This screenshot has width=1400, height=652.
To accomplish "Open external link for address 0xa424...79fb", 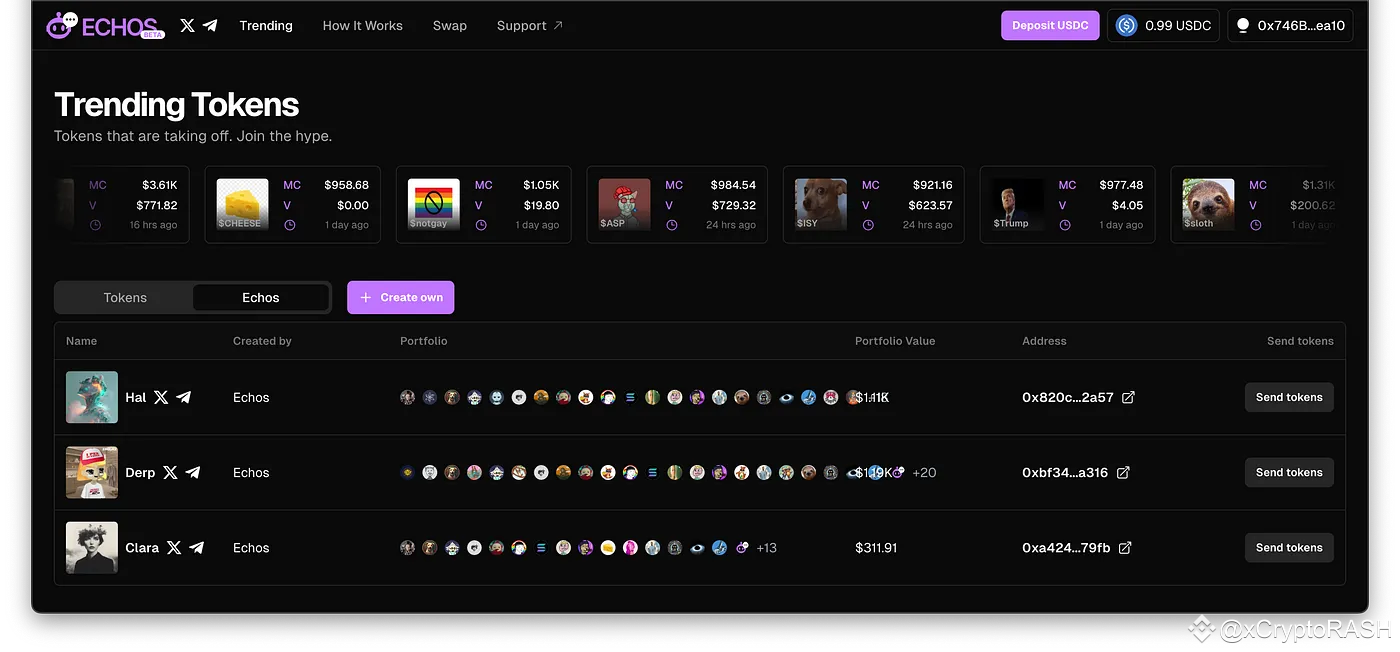I will point(1125,548).
